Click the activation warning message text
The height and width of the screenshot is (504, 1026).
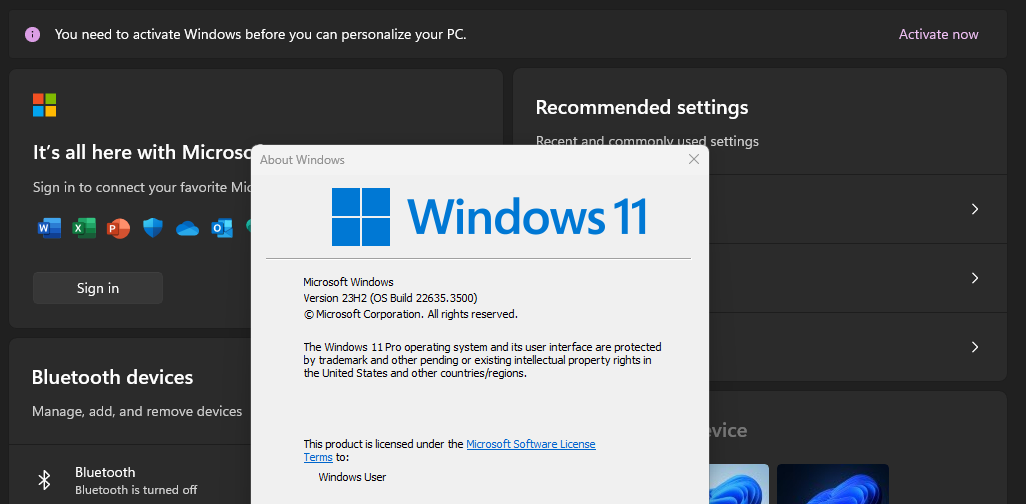click(x=260, y=35)
